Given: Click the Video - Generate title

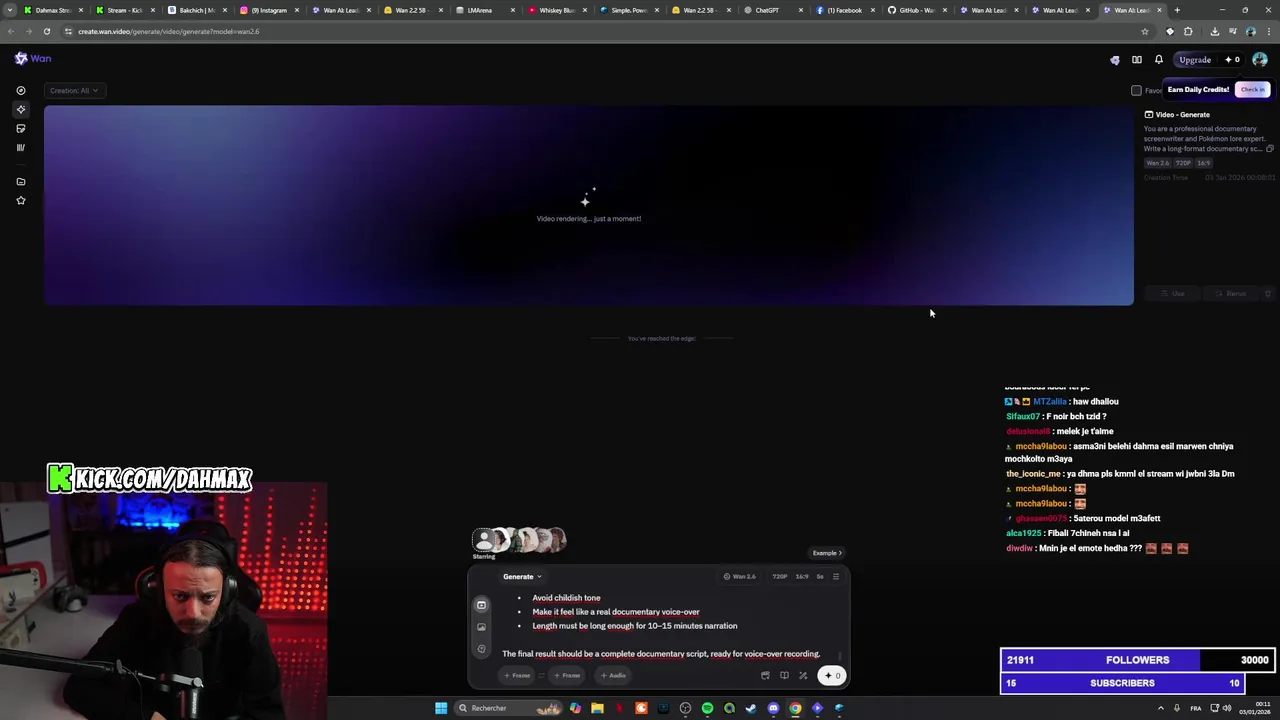Looking at the screenshot, I should tap(1182, 115).
